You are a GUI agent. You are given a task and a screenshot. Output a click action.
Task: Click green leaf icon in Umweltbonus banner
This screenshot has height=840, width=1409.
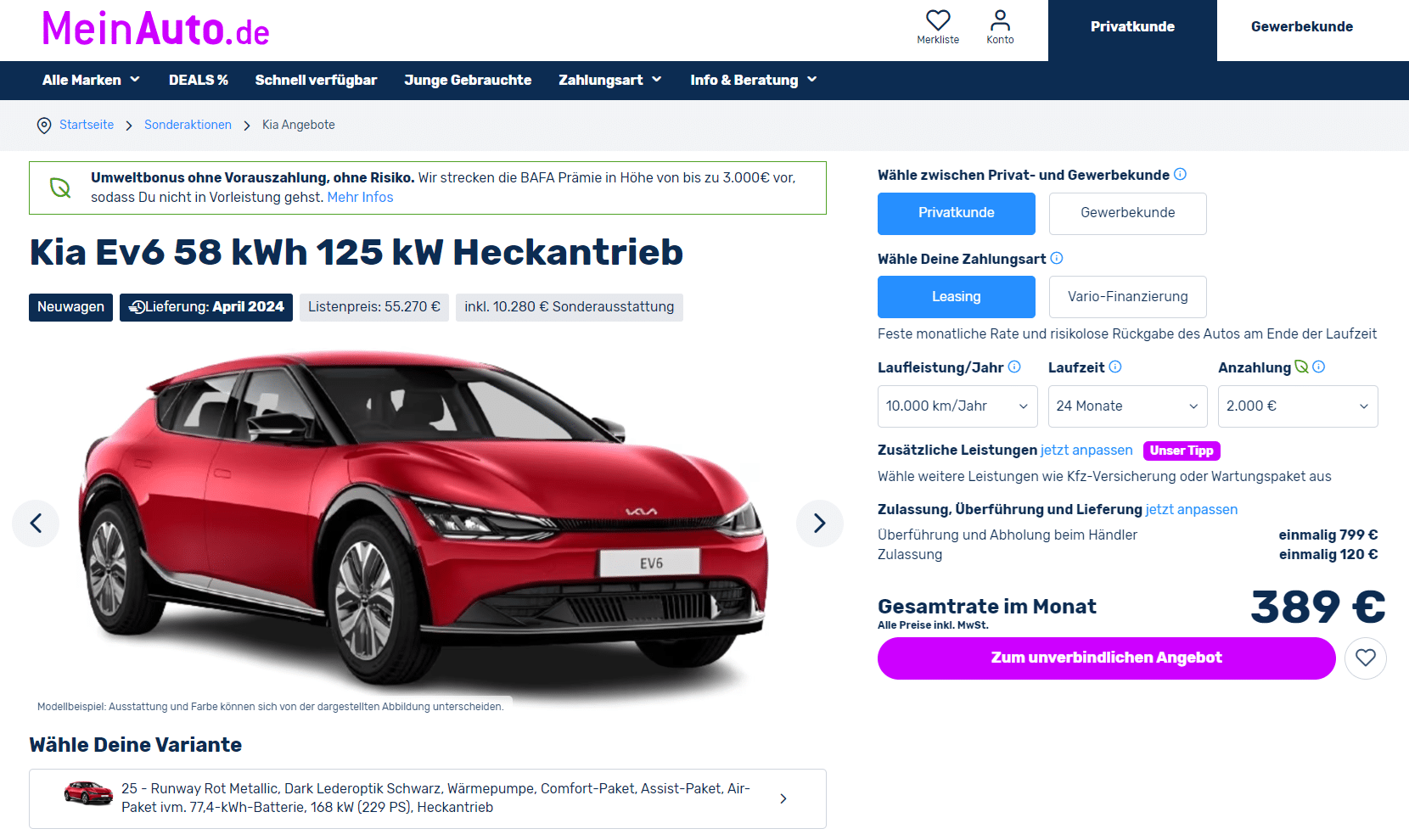pos(60,188)
